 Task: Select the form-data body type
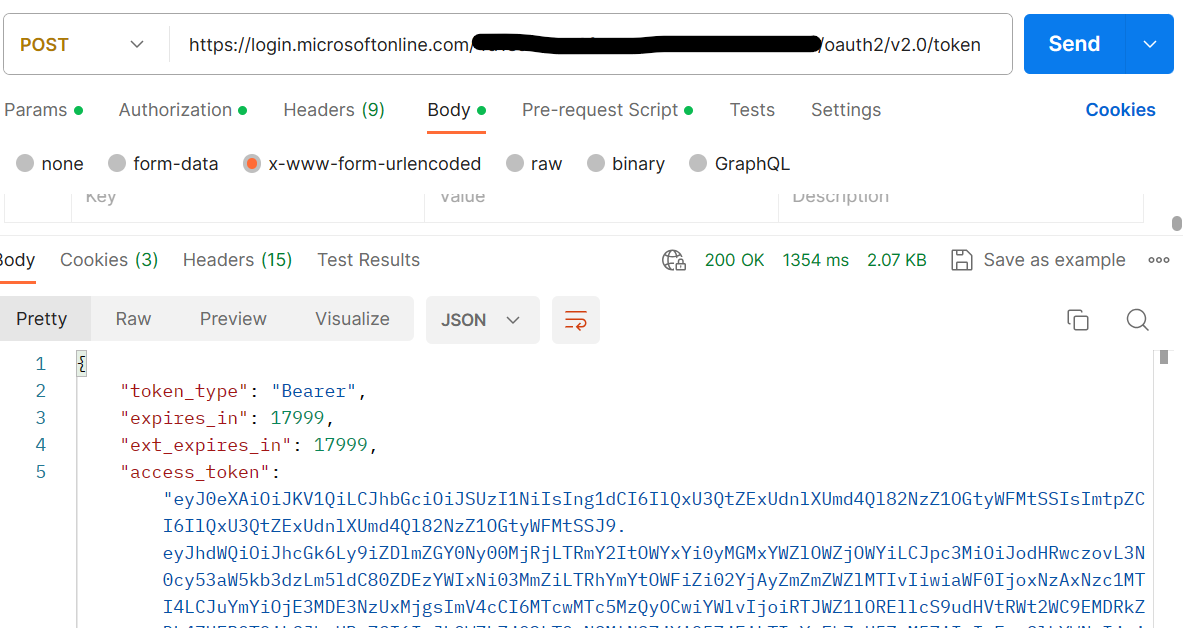point(163,163)
